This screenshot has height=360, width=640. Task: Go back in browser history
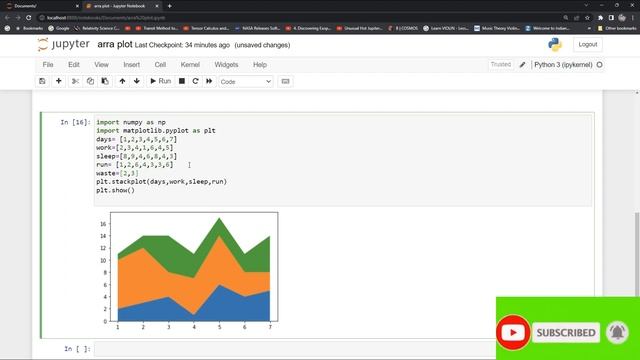click(x=7, y=18)
